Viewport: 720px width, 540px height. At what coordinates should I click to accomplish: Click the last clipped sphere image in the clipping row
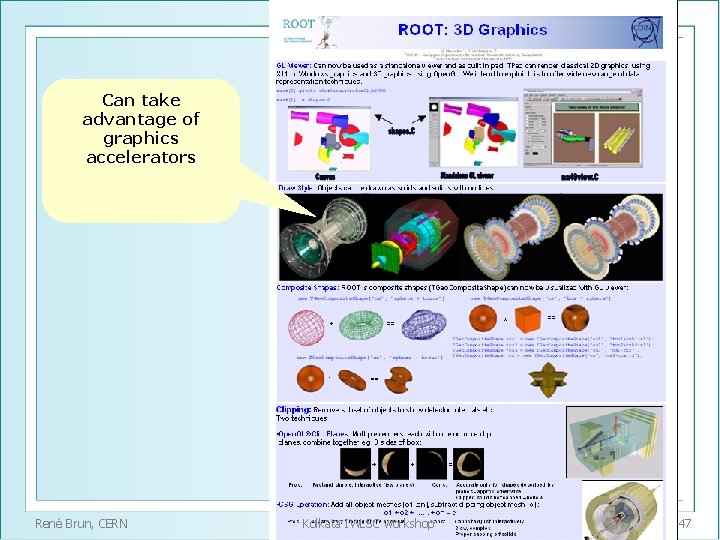[468, 464]
